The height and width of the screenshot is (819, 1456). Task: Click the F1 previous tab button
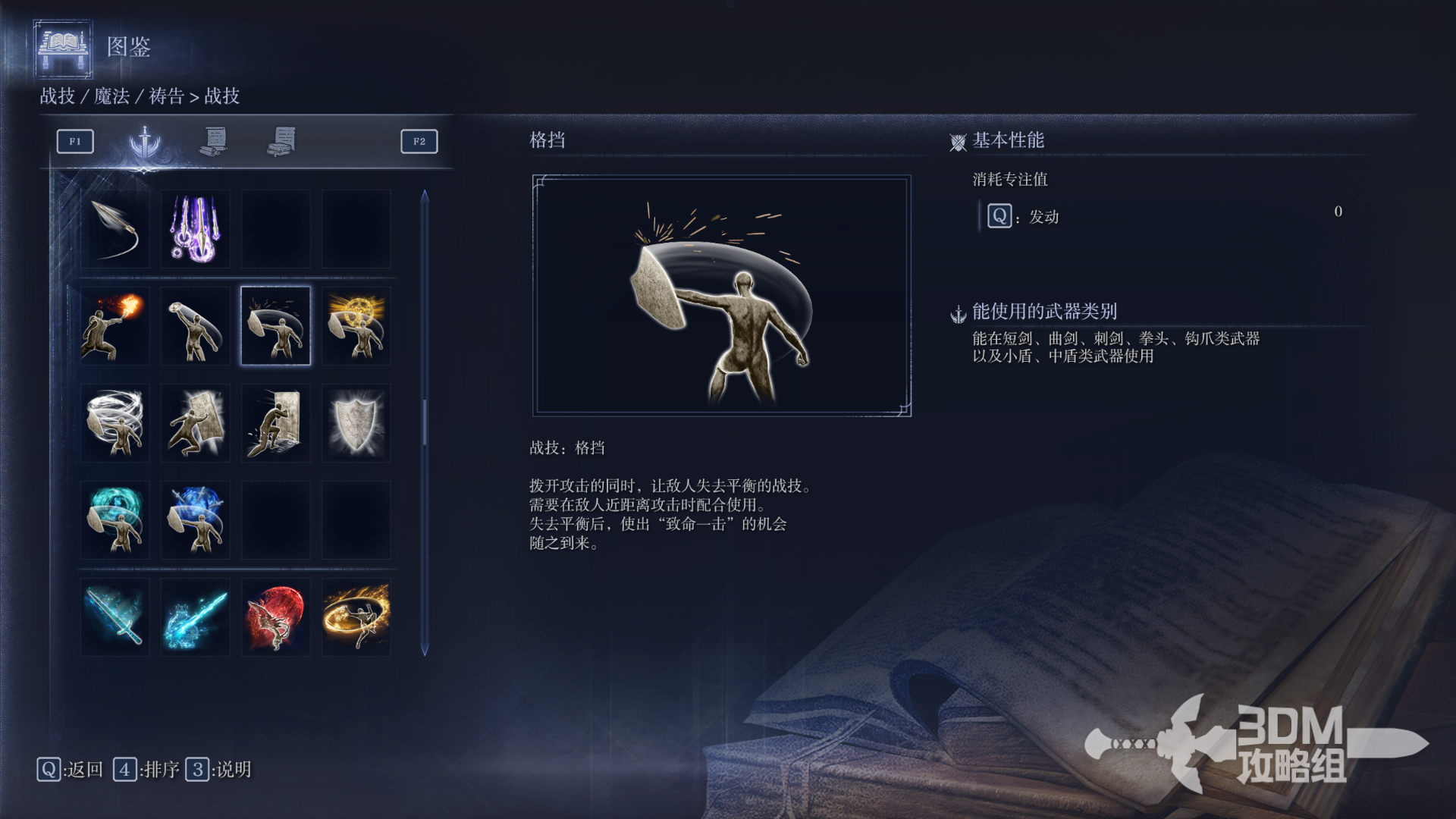75,141
